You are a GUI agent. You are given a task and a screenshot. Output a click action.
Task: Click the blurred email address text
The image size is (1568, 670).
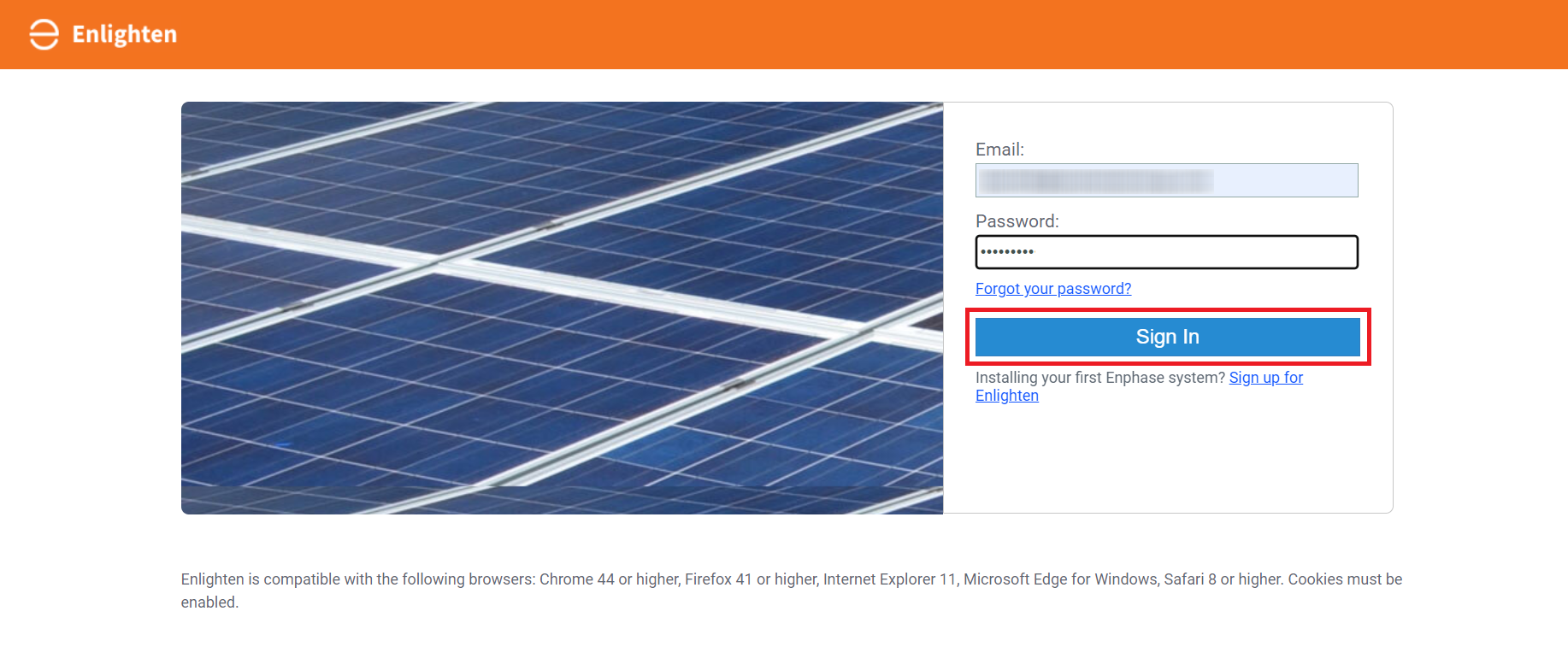(1095, 180)
